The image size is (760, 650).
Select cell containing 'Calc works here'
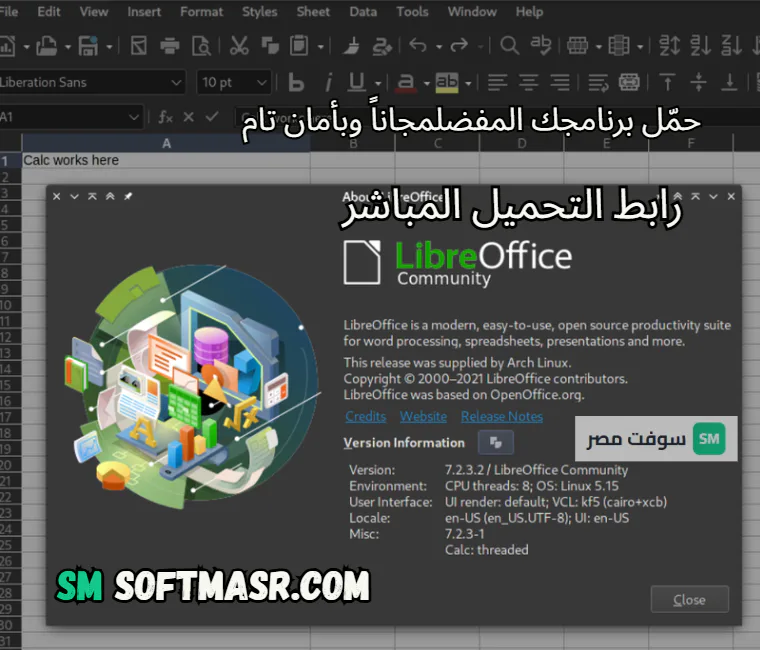tap(166, 160)
